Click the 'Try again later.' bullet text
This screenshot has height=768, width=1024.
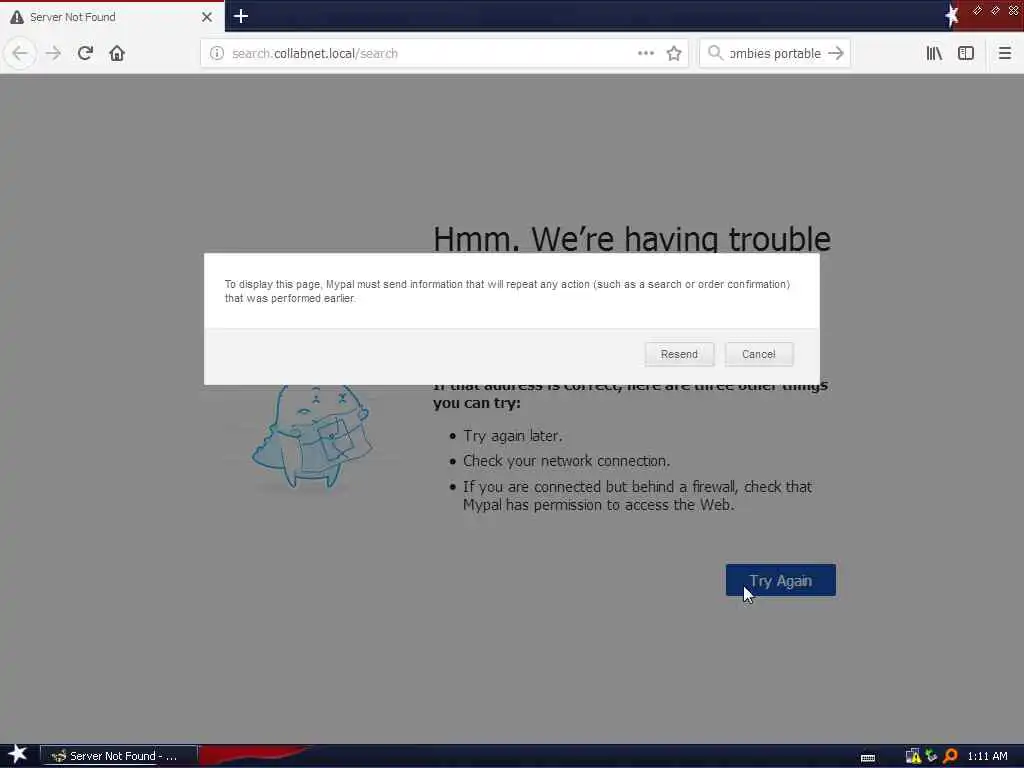pos(513,436)
